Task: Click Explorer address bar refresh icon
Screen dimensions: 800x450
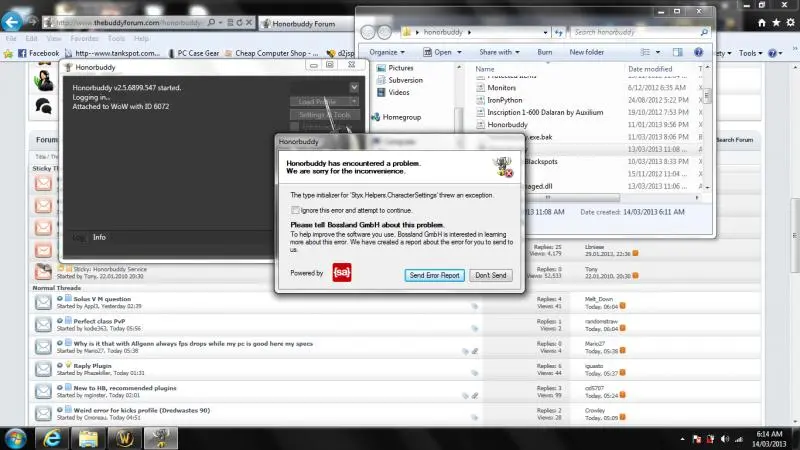Action: [559, 32]
